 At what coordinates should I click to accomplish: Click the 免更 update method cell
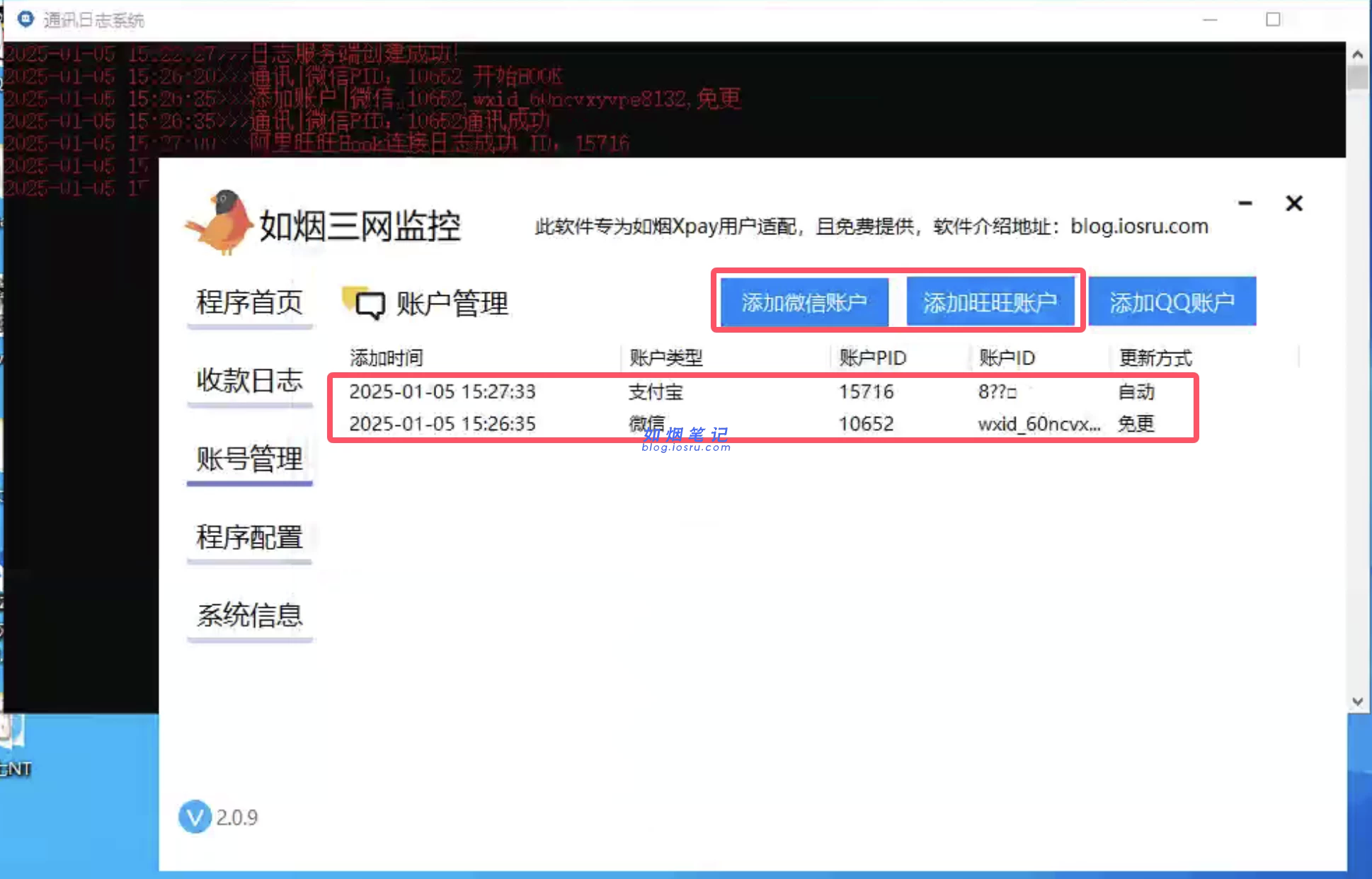1136,423
